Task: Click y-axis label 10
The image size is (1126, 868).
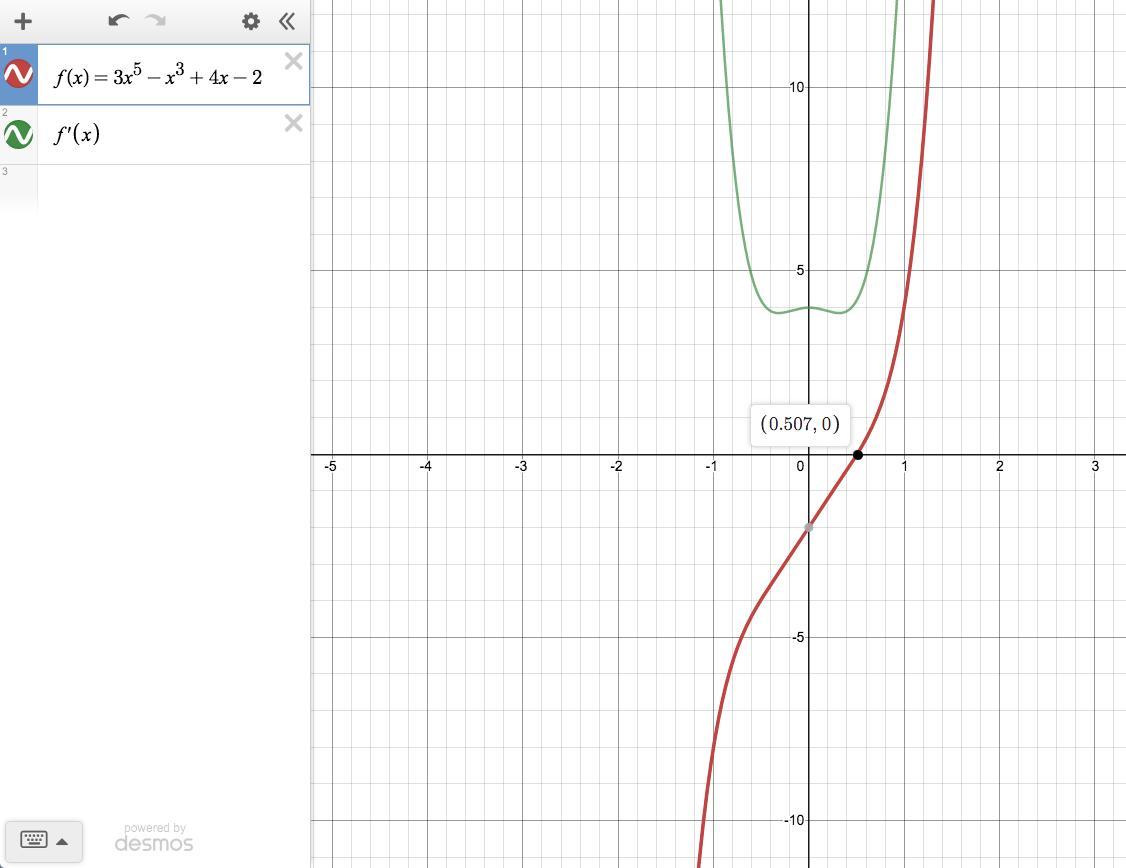Action: point(796,88)
